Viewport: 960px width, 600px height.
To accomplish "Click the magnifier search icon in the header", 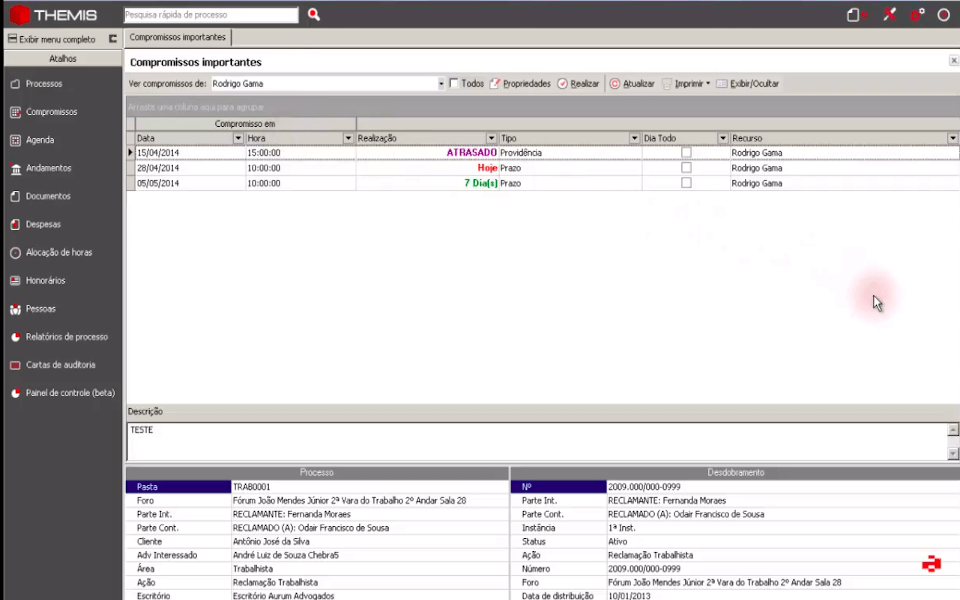I will (x=313, y=15).
